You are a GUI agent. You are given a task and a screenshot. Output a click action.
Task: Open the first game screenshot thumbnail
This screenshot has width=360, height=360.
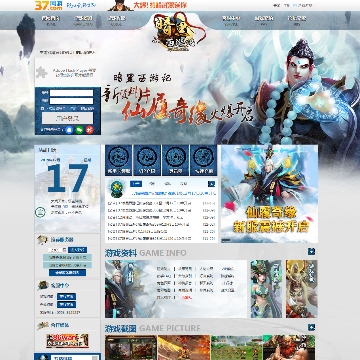pyautogui.click(x=131, y=347)
